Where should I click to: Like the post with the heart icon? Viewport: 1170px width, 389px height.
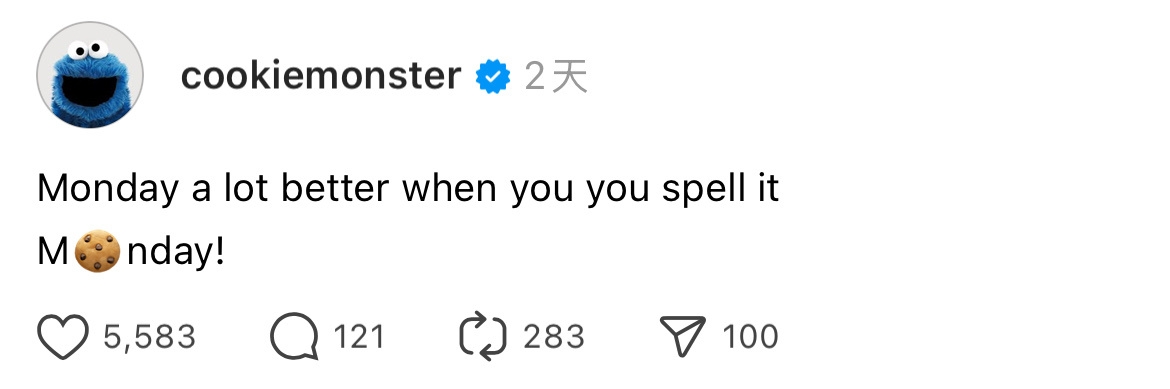pyautogui.click(x=63, y=337)
